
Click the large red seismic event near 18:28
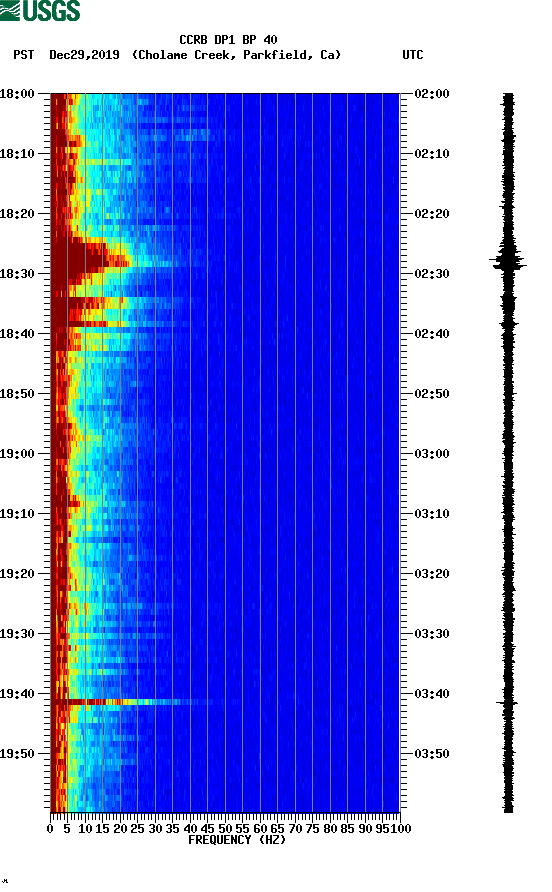(91, 259)
